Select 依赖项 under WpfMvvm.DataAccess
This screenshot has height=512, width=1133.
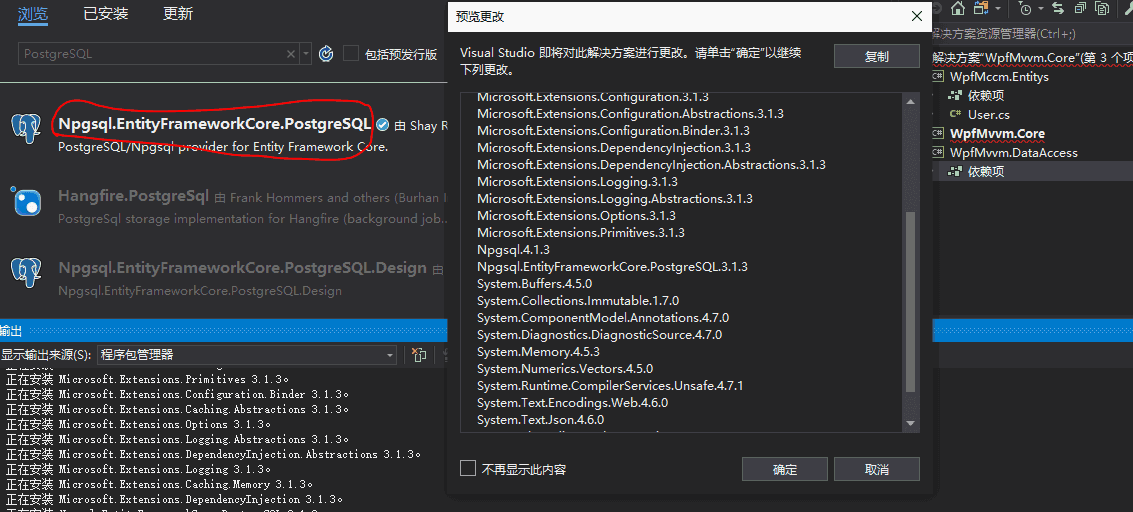point(986,171)
